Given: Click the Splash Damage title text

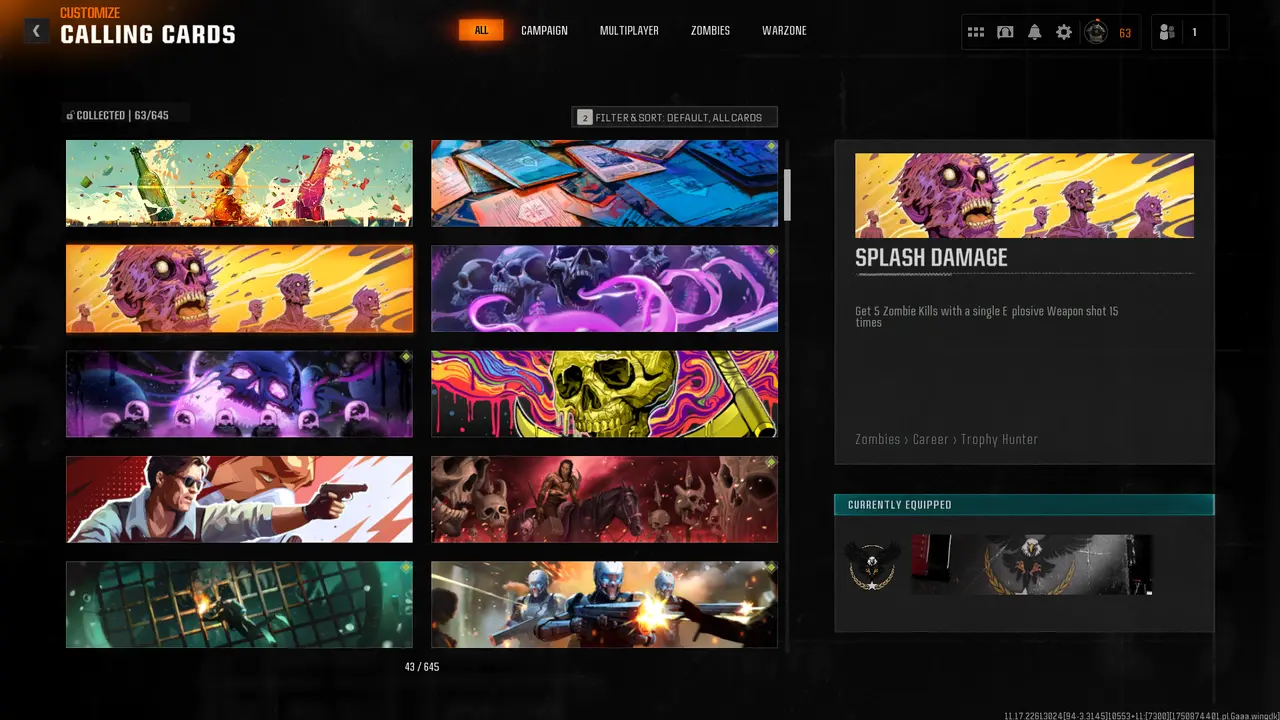Looking at the screenshot, I should pos(931,258).
